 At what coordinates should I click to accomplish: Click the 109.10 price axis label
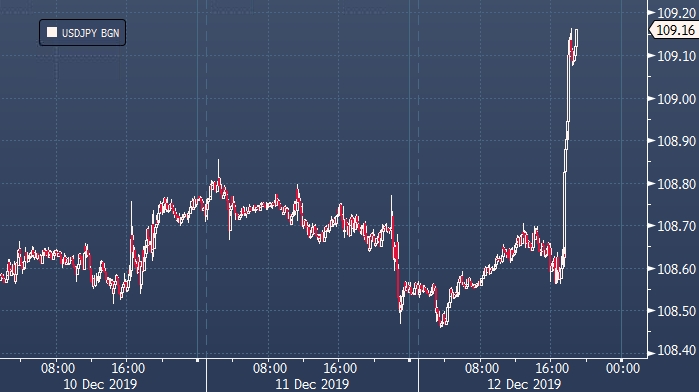click(677, 56)
